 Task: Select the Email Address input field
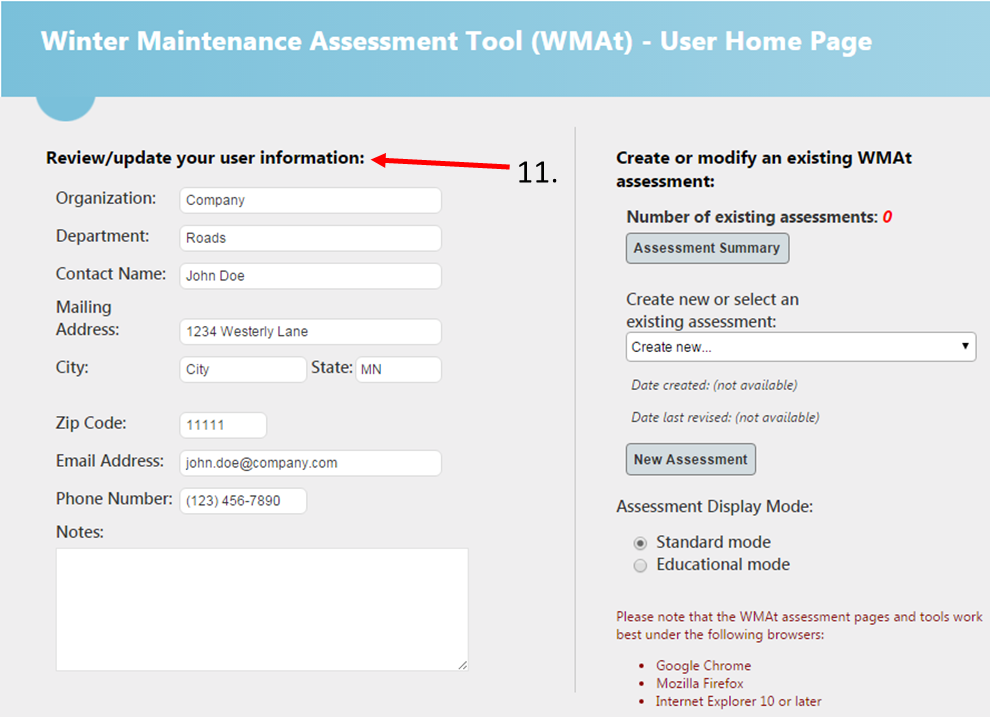(x=310, y=463)
